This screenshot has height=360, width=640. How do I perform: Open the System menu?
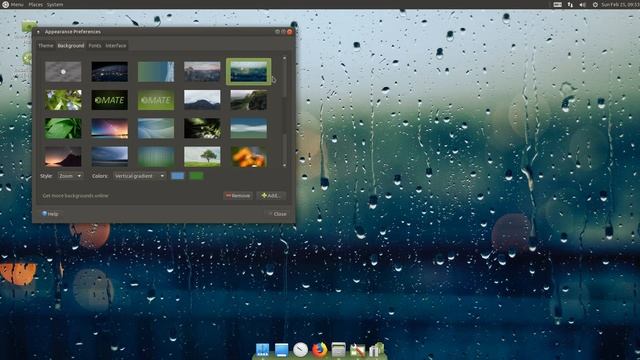point(55,4)
